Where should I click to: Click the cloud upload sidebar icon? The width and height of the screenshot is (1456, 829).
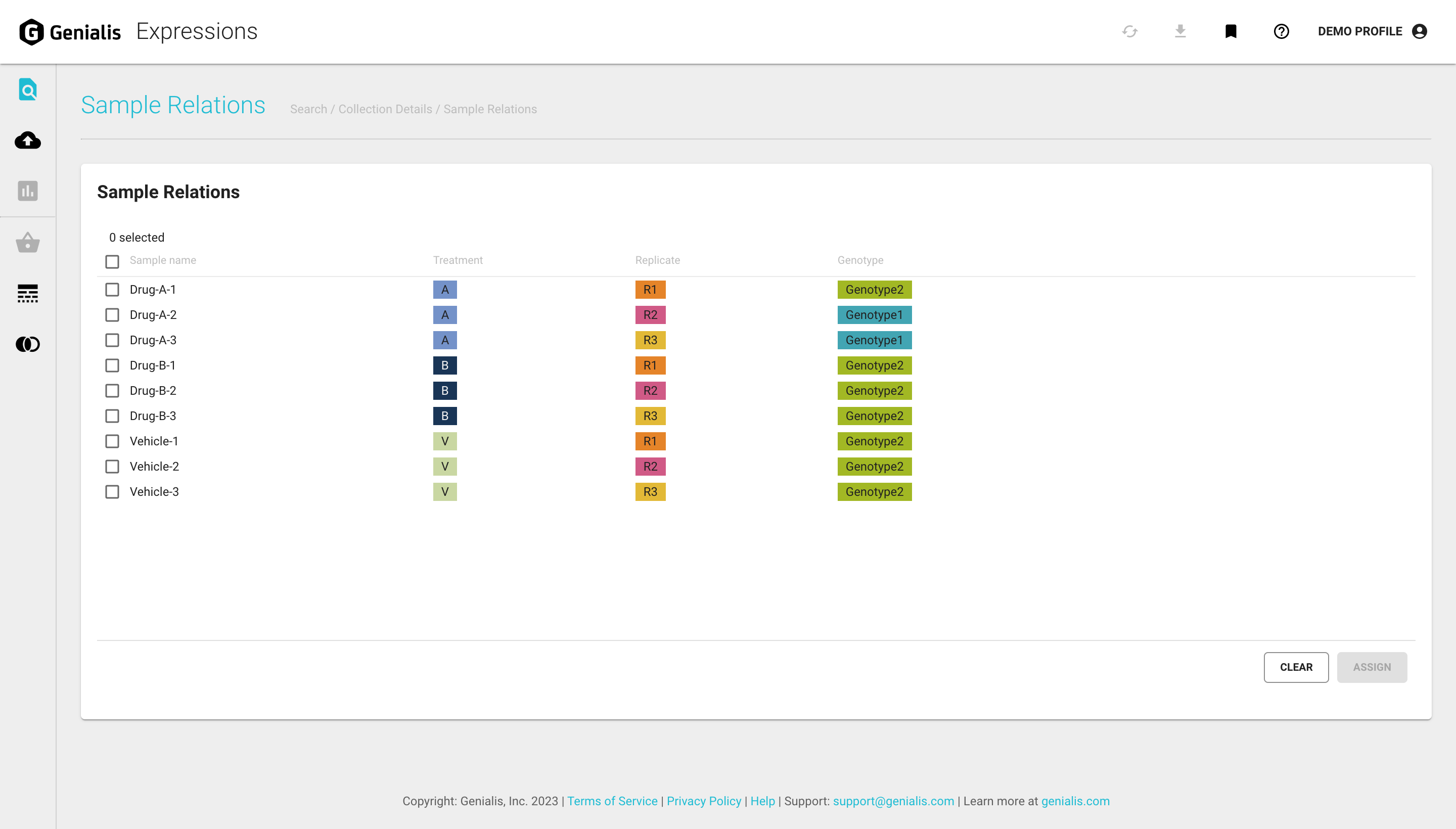tap(27, 140)
